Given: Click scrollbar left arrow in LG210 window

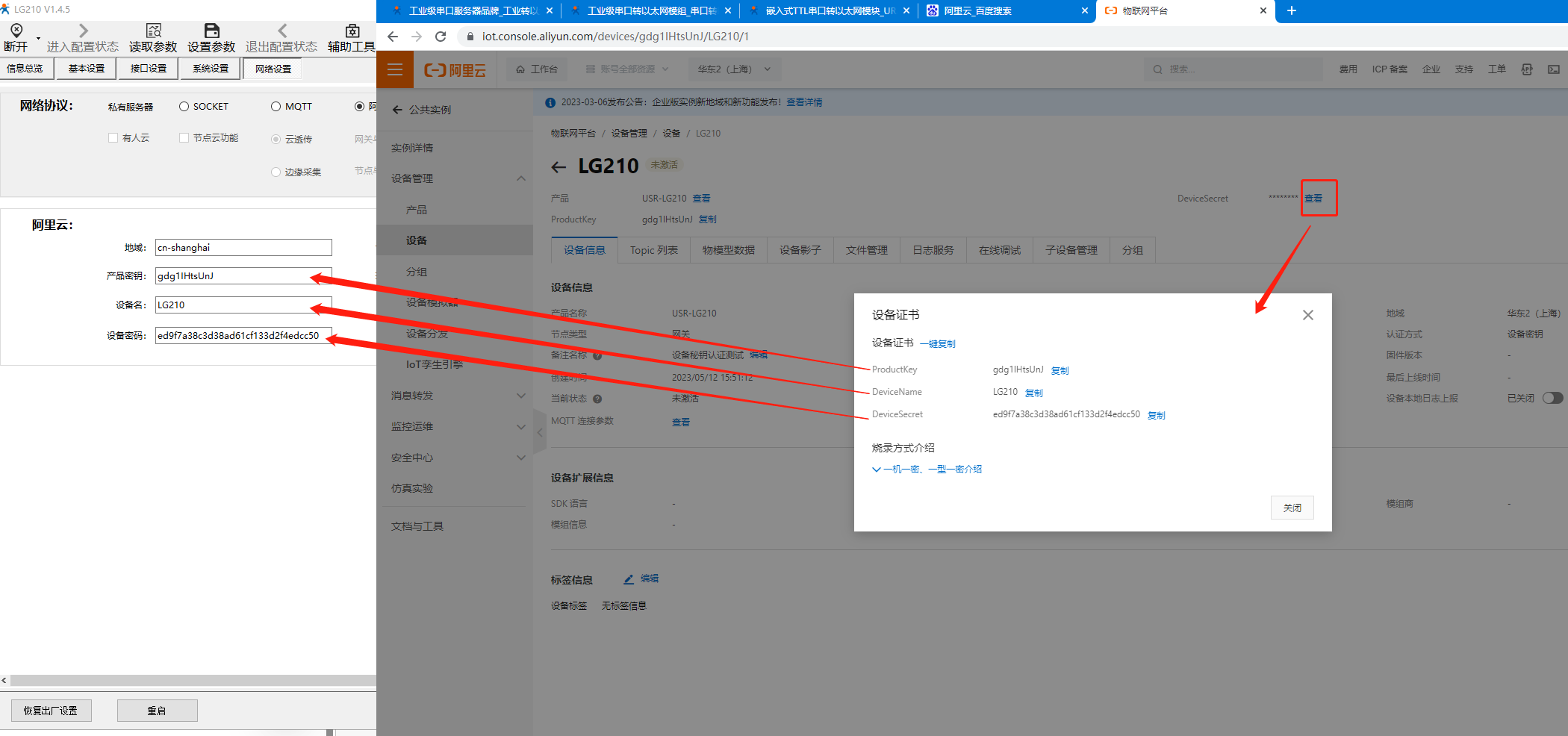Looking at the screenshot, I should (4, 680).
